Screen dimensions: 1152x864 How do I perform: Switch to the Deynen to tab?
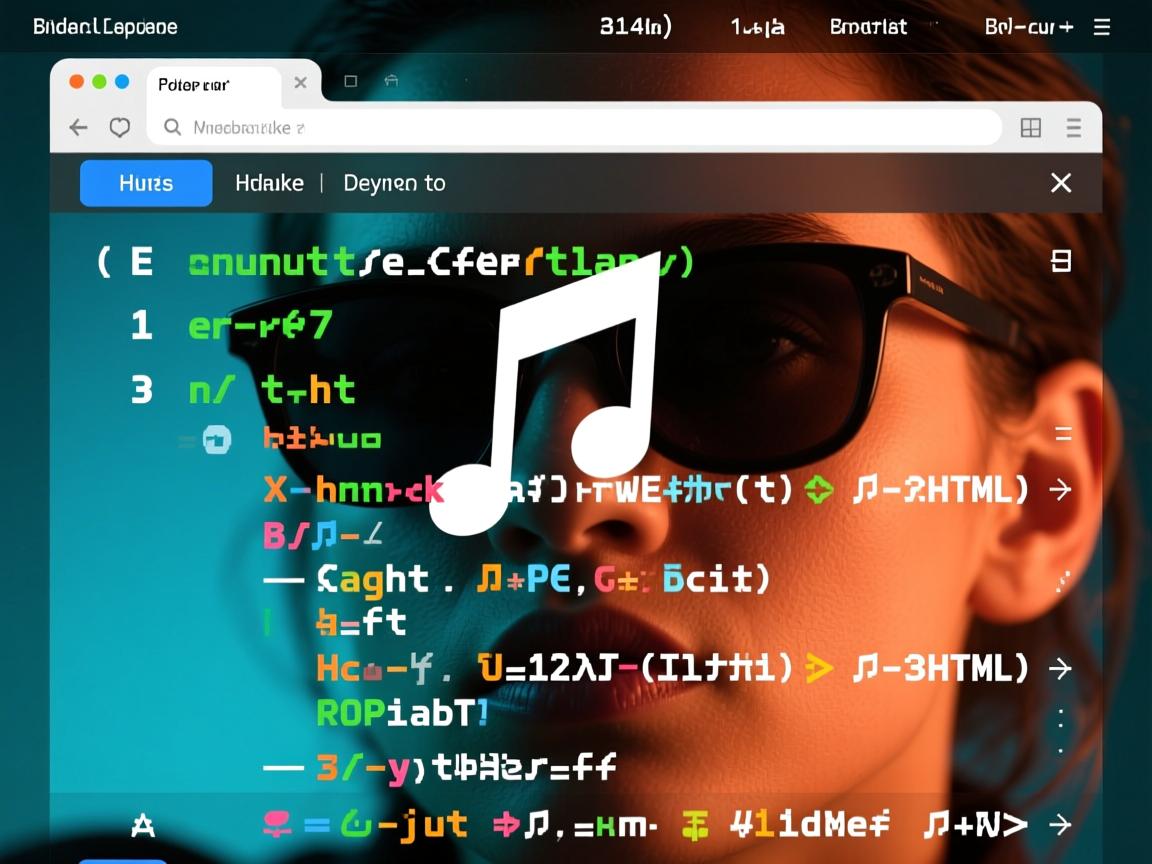pyautogui.click(x=394, y=183)
